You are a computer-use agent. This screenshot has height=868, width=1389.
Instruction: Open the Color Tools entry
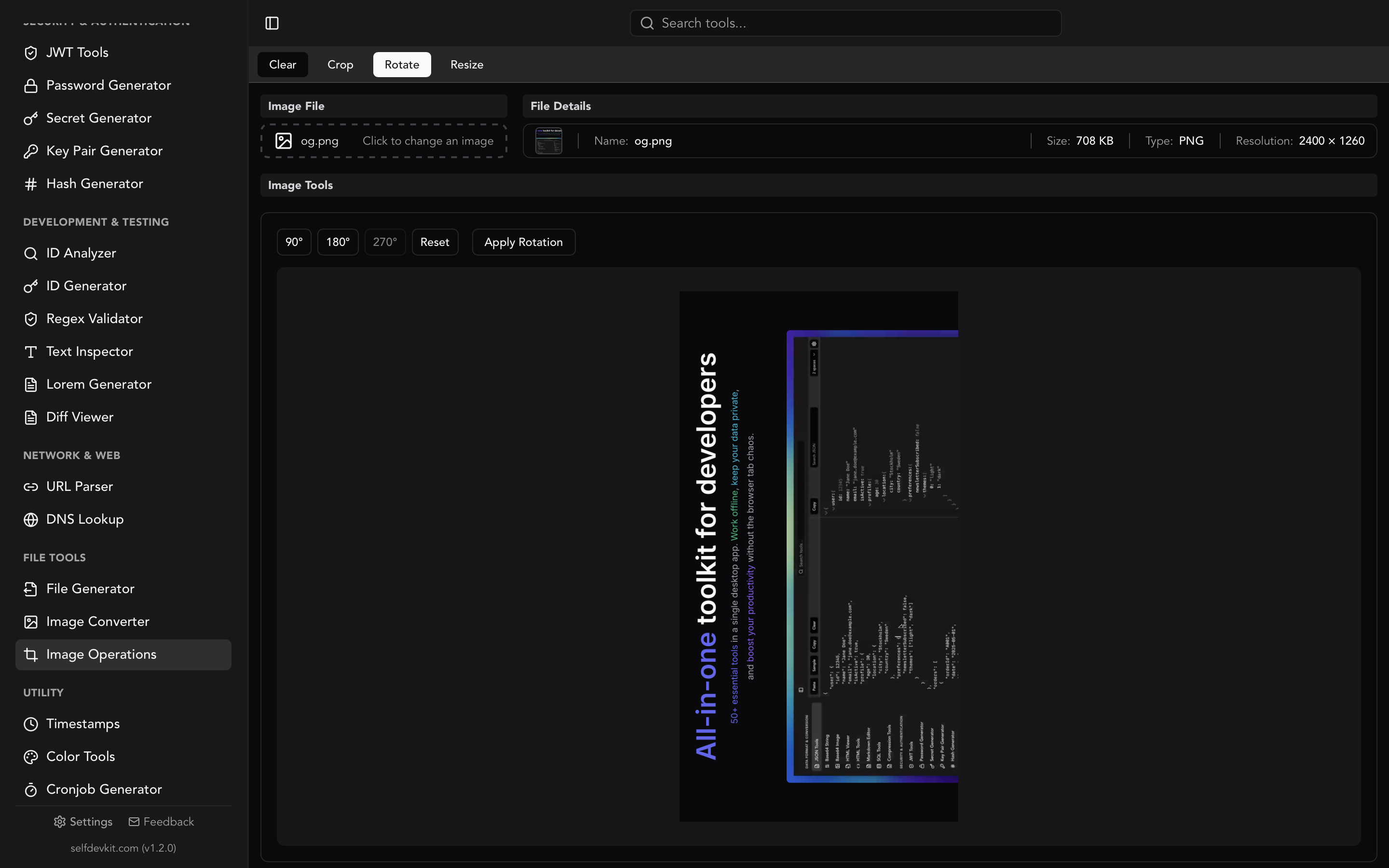point(123,757)
